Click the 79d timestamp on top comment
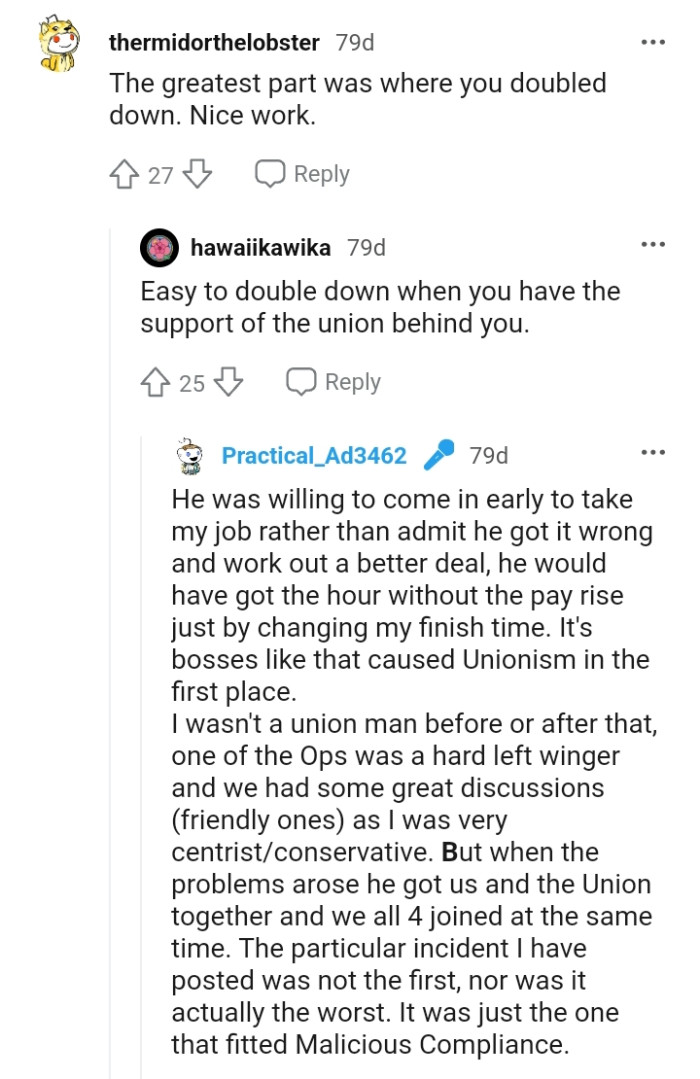Image resolution: width=700 pixels, height=1079 pixels. (354, 42)
